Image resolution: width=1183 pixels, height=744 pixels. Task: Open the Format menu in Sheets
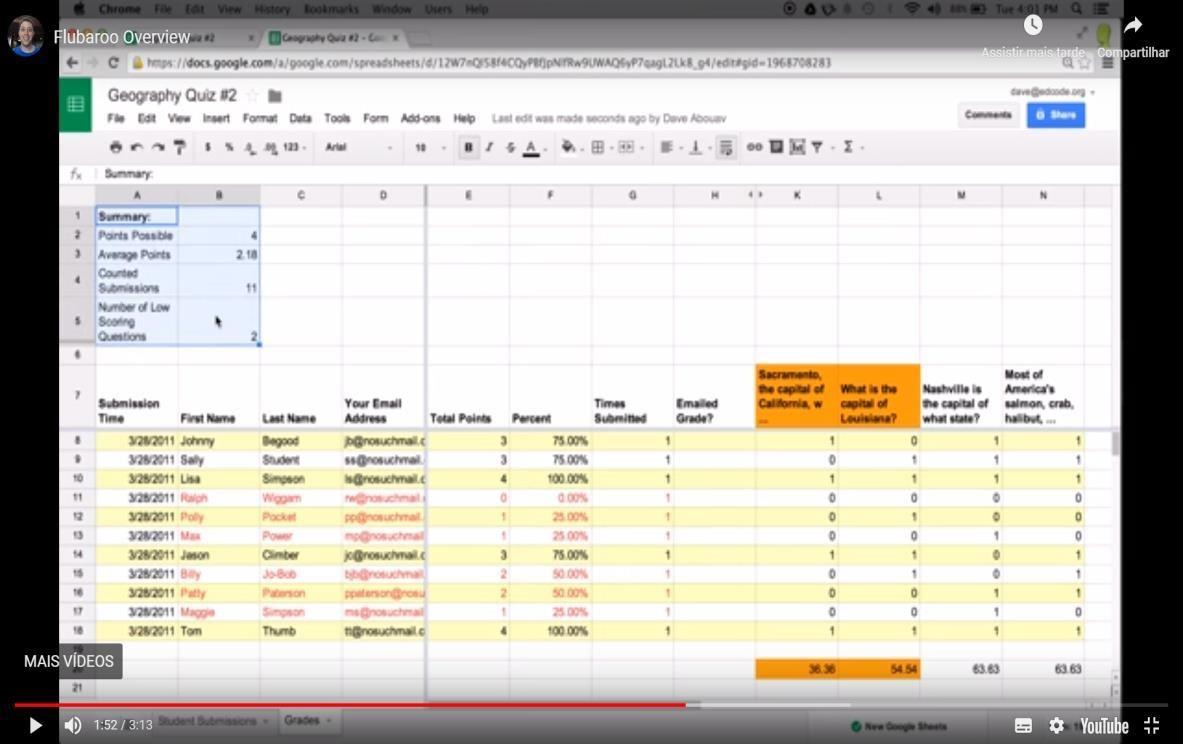(x=260, y=118)
